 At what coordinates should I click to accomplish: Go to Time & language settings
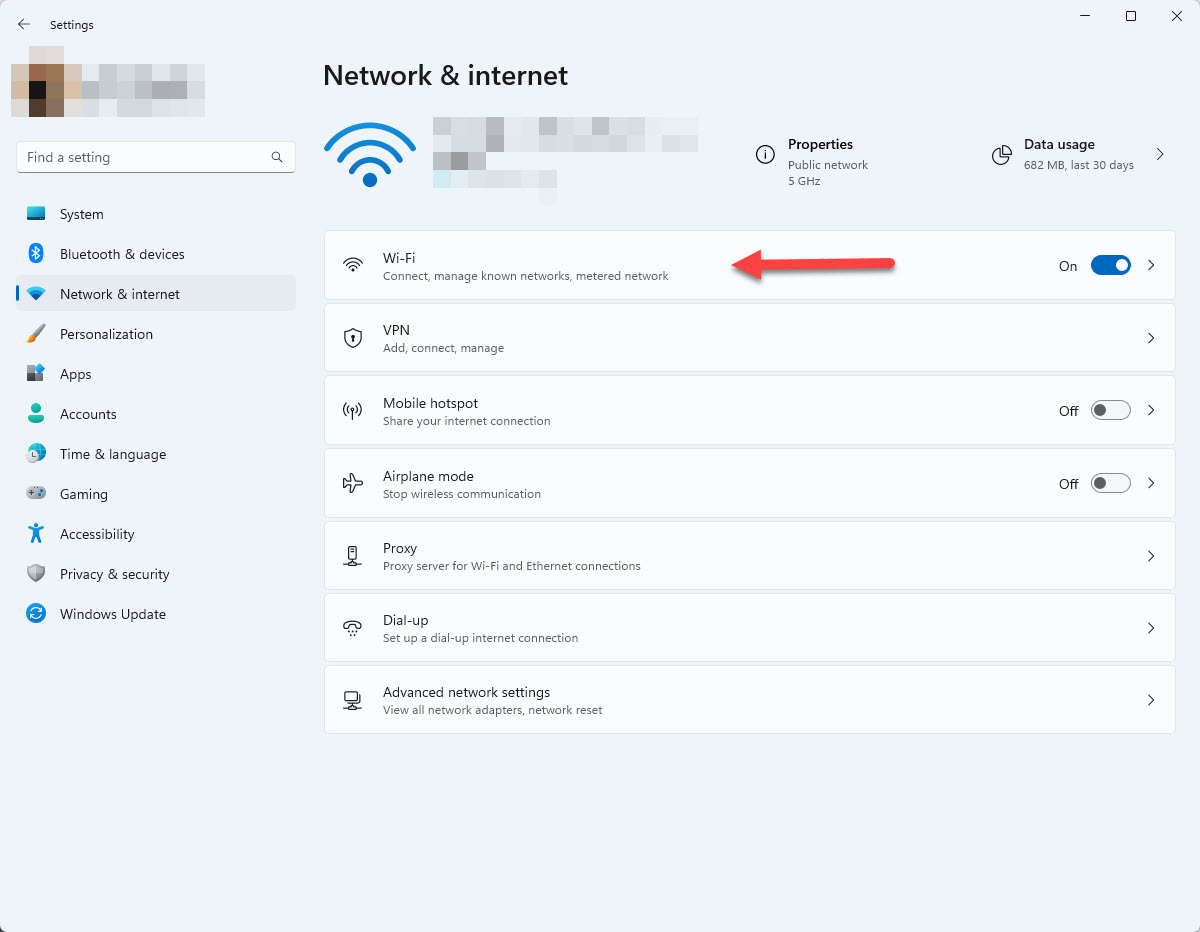pyautogui.click(x=113, y=454)
